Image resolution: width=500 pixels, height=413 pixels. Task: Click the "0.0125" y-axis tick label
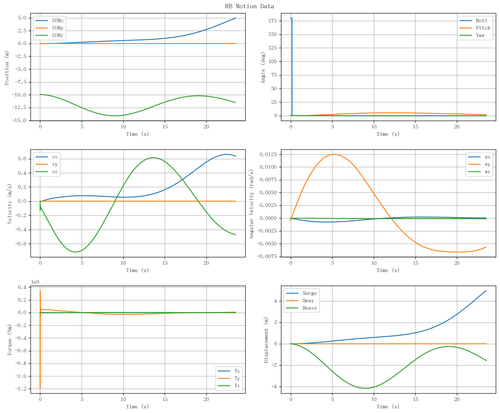(269, 154)
